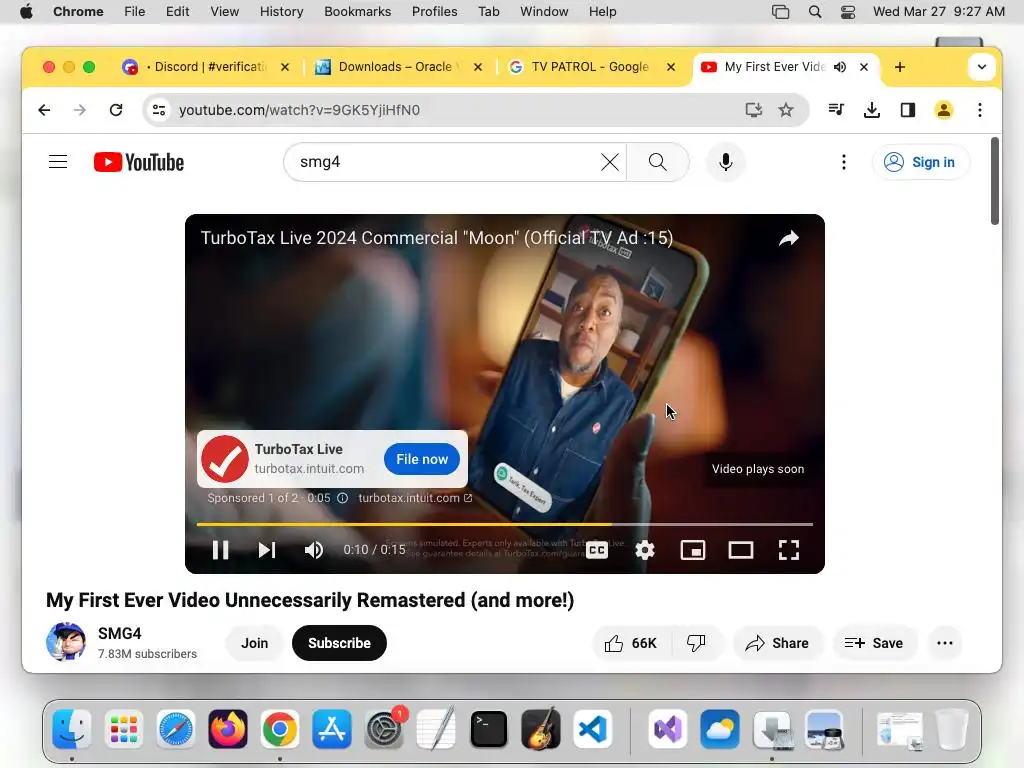Click the share arrow on video overlay

point(789,238)
